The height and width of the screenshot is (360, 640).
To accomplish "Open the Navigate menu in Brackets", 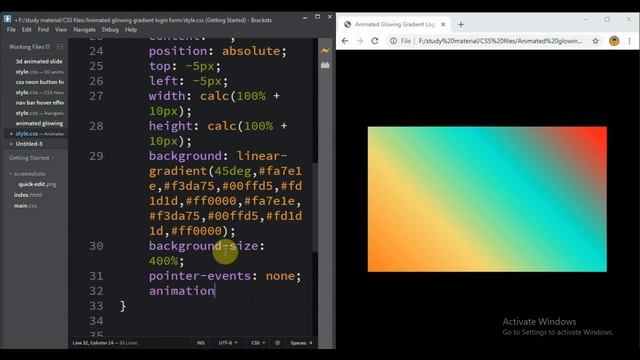I will 84,30.
